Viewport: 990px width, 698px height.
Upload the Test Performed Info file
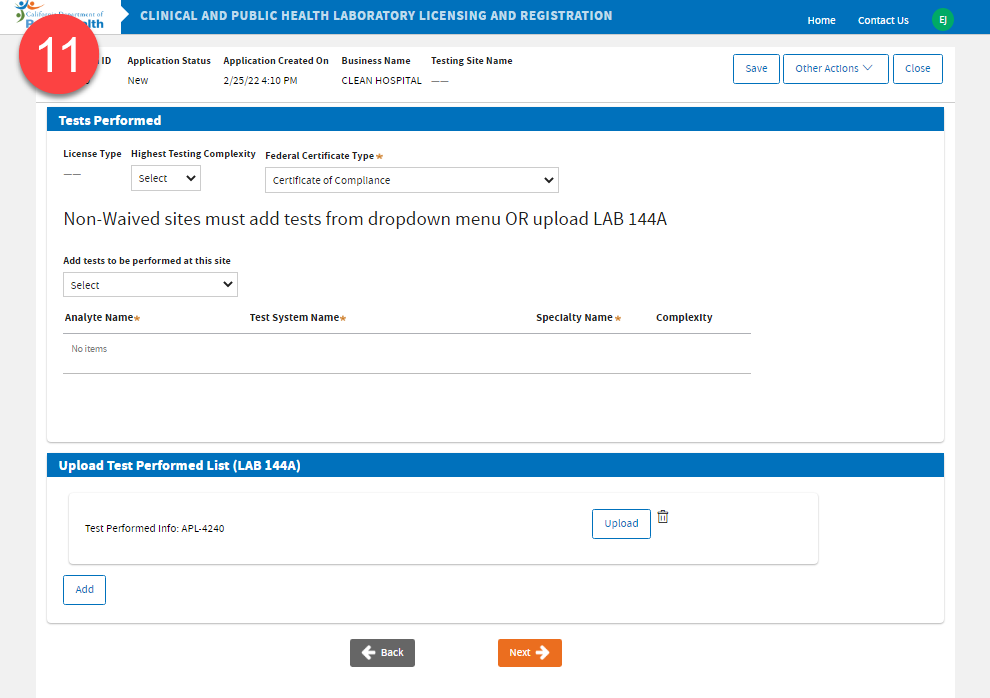coord(621,523)
